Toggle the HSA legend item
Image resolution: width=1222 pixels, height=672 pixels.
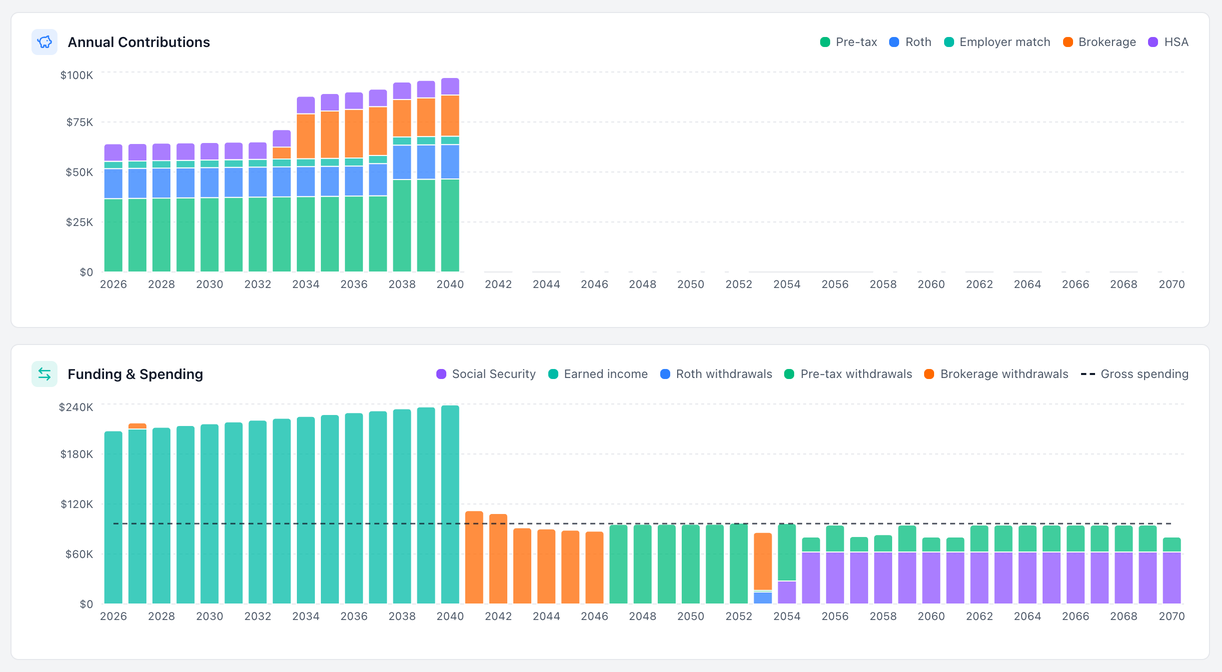pos(1168,42)
